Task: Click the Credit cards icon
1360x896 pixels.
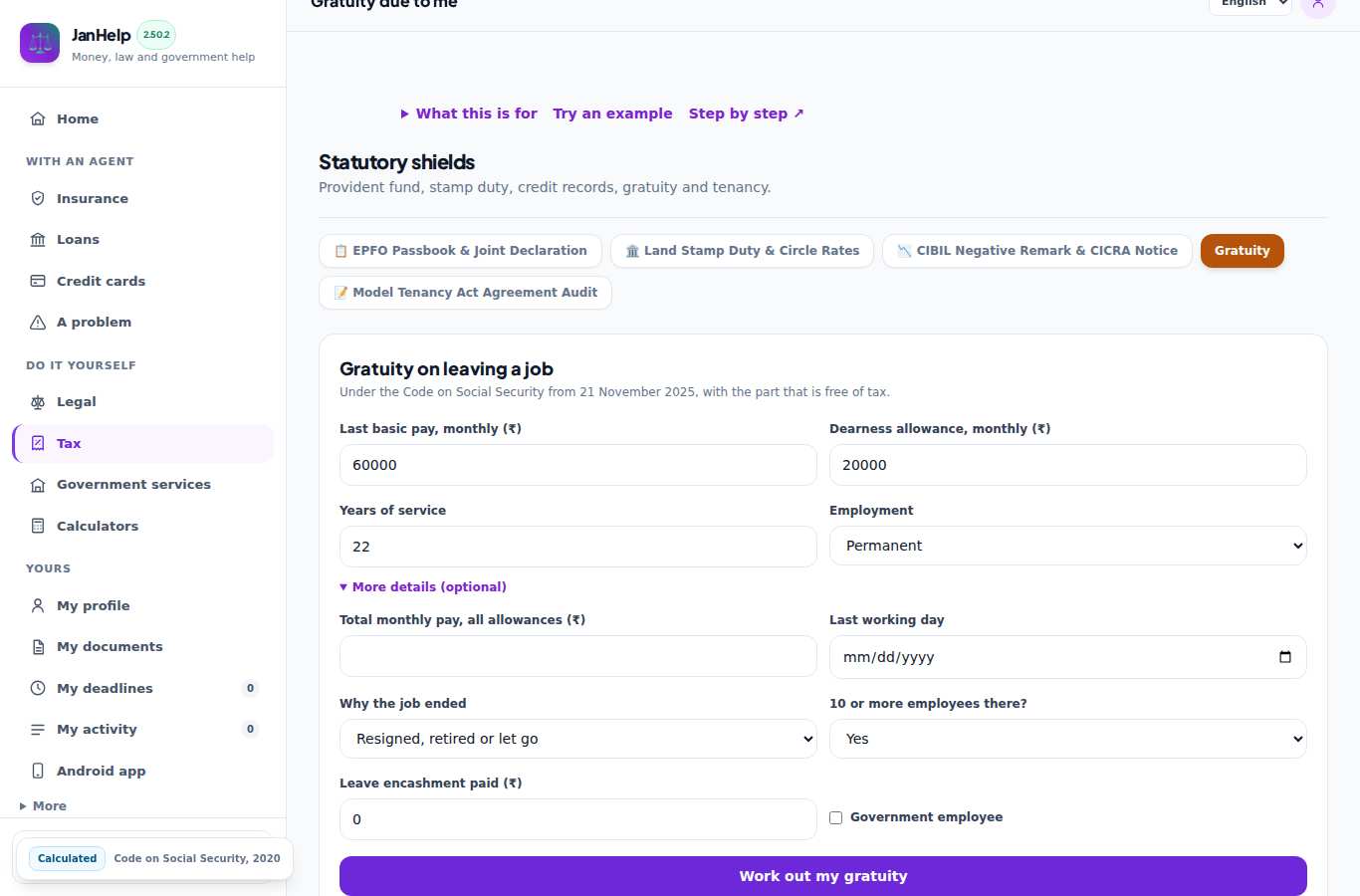Action: pos(38,281)
